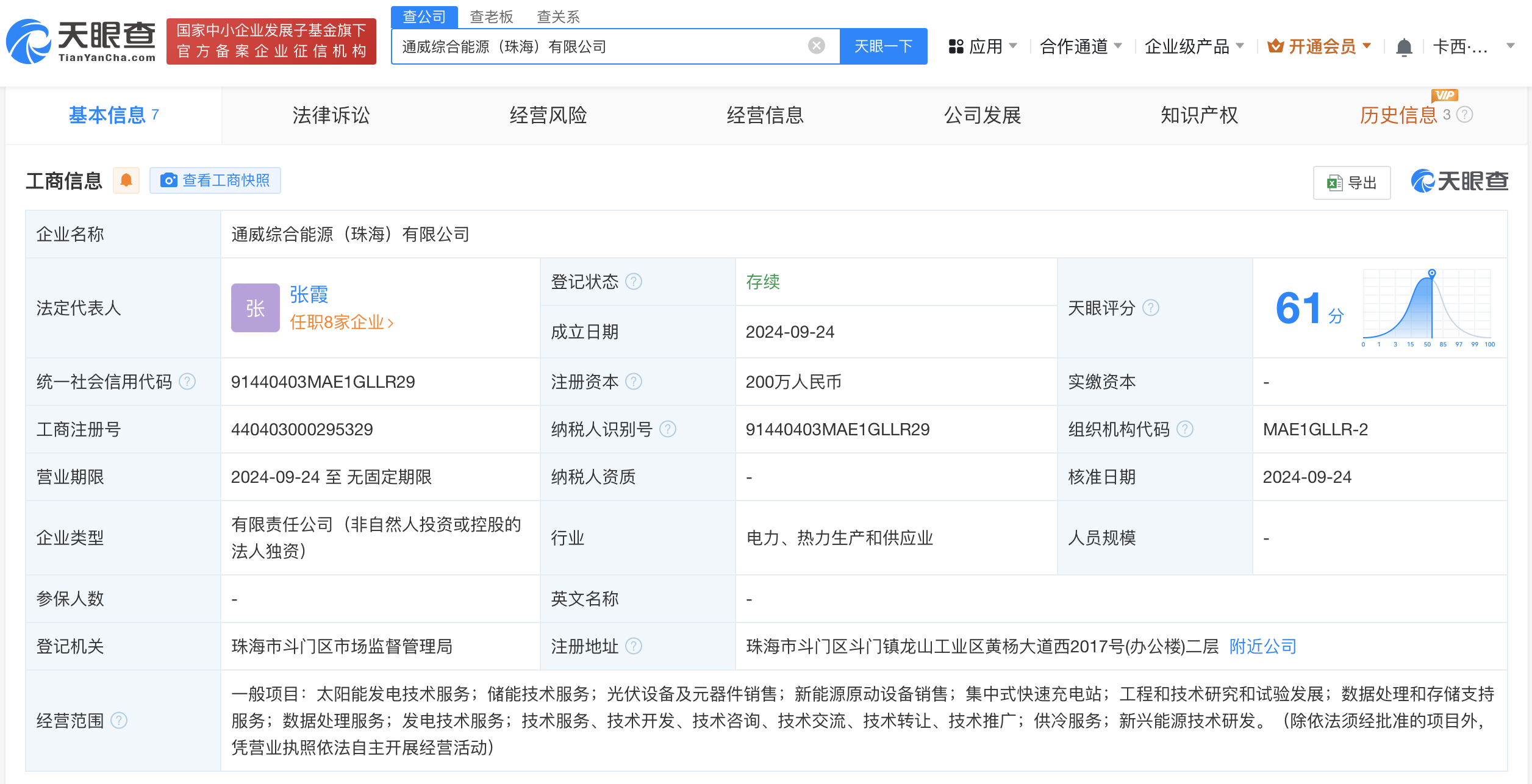Viewport: 1532px width, 784px height.
Task: Click the 200万人民币 registered capital value
Action: [793, 382]
